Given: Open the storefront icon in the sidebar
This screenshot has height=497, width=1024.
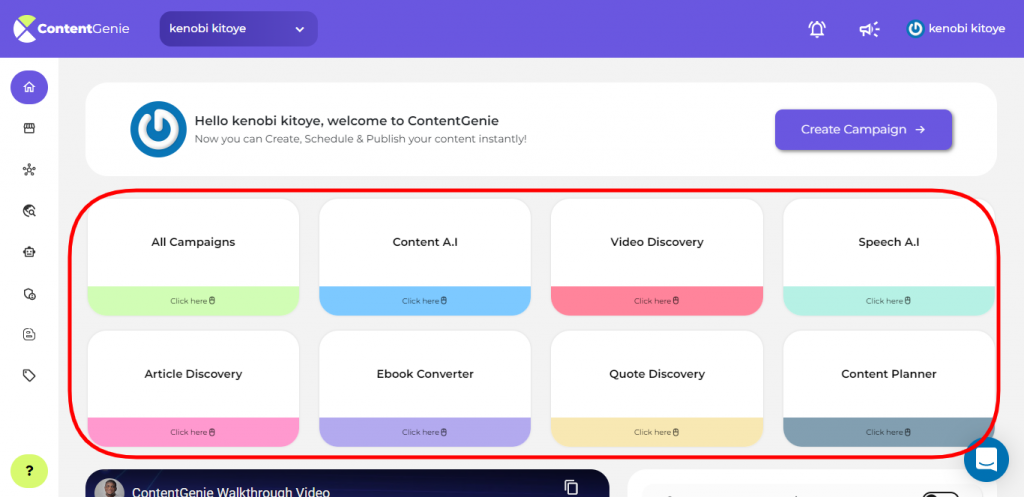Looking at the screenshot, I should coord(29,129).
